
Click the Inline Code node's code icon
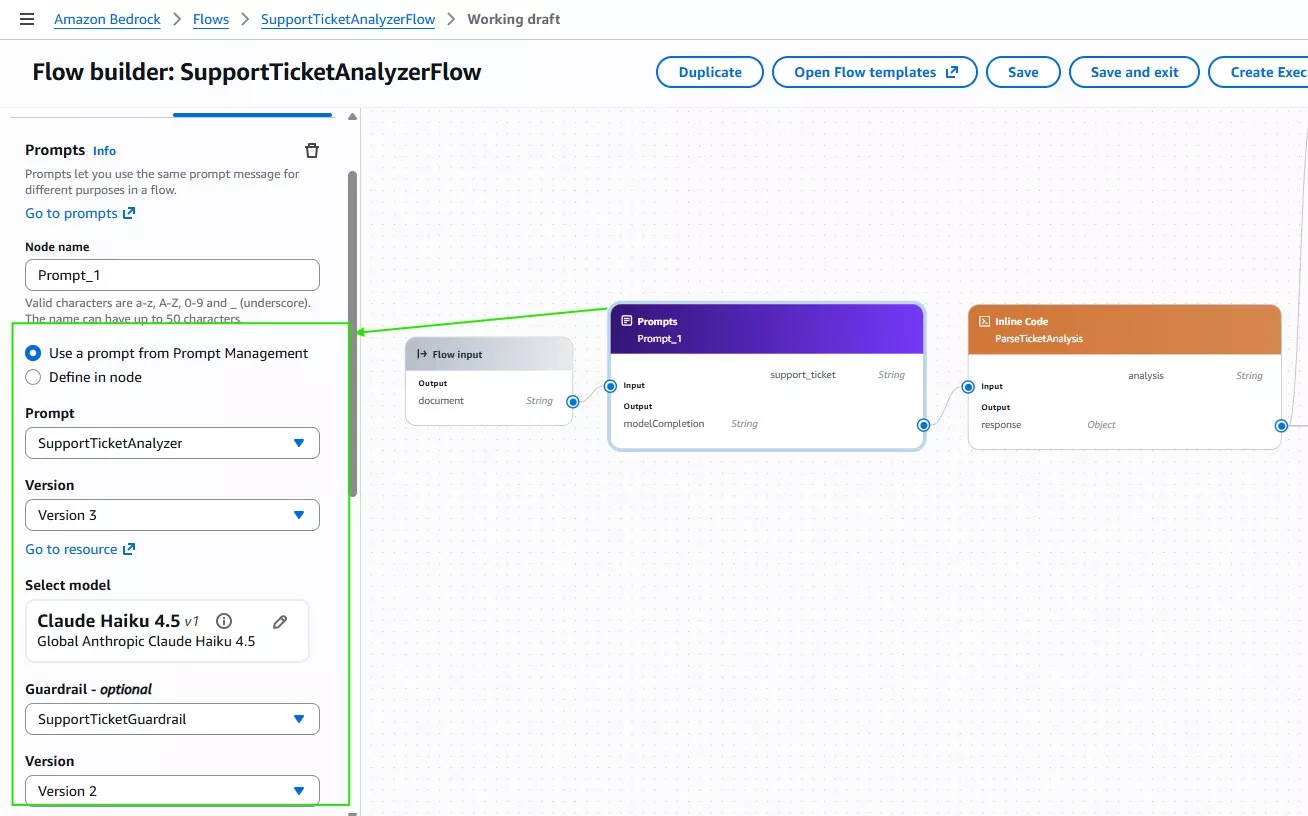tap(985, 321)
